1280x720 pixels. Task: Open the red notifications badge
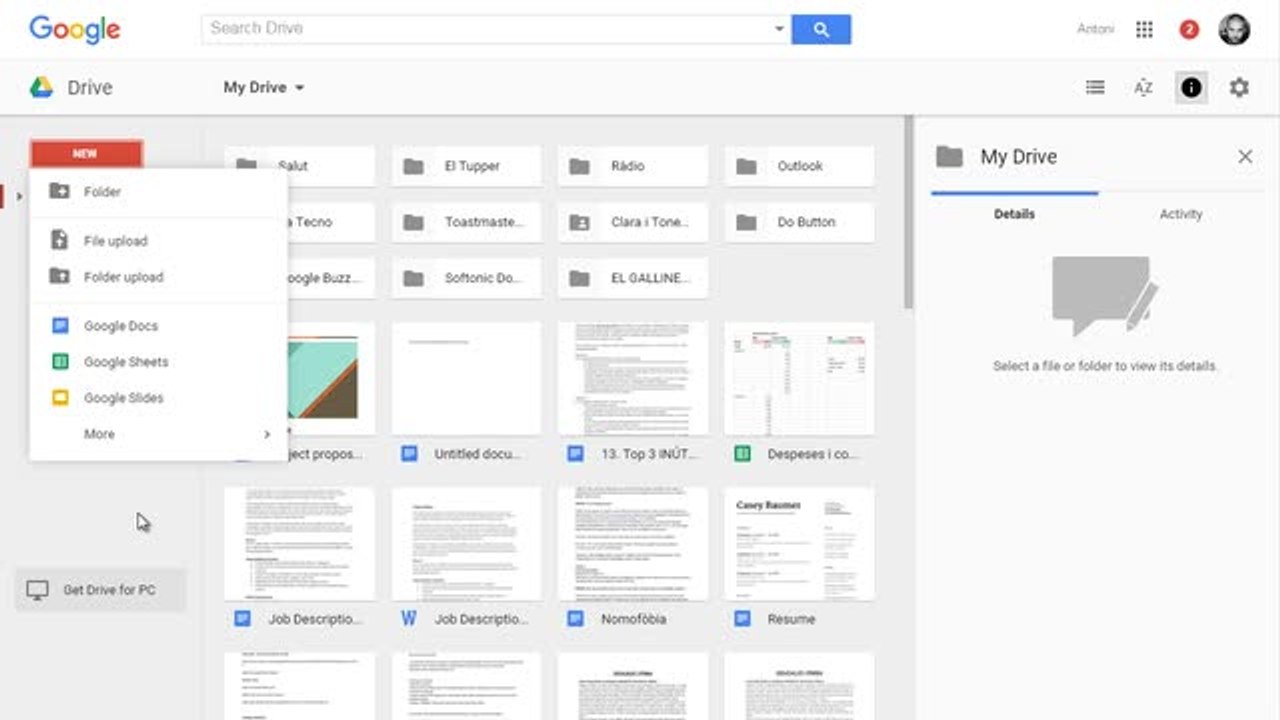click(x=1189, y=29)
